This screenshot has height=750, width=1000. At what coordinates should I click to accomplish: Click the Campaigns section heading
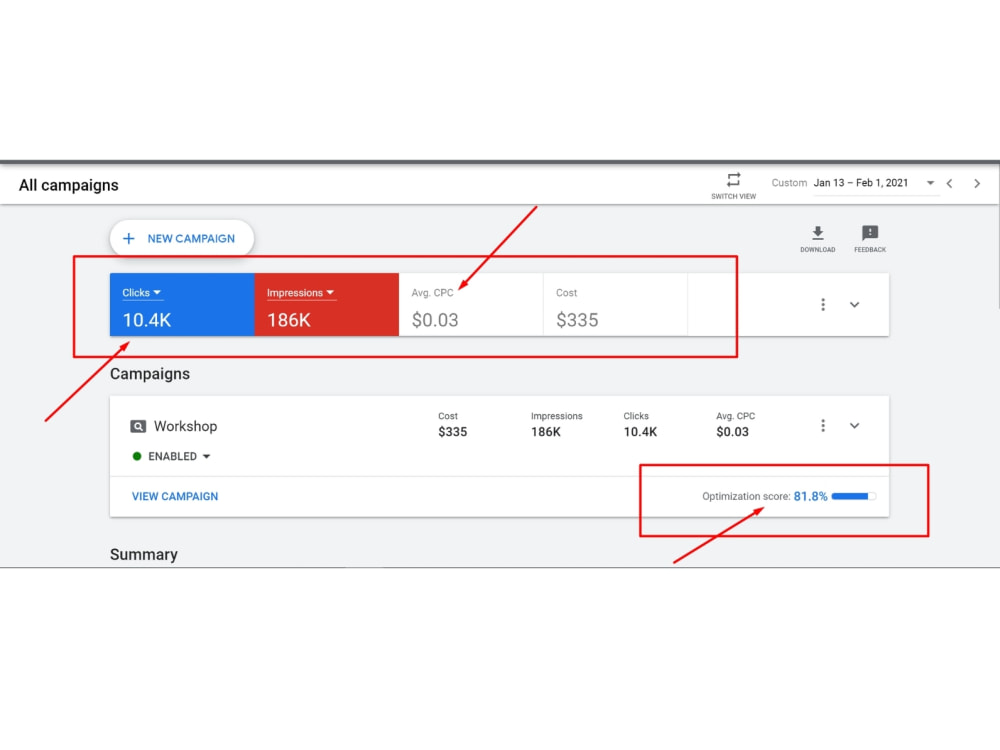click(x=150, y=374)
